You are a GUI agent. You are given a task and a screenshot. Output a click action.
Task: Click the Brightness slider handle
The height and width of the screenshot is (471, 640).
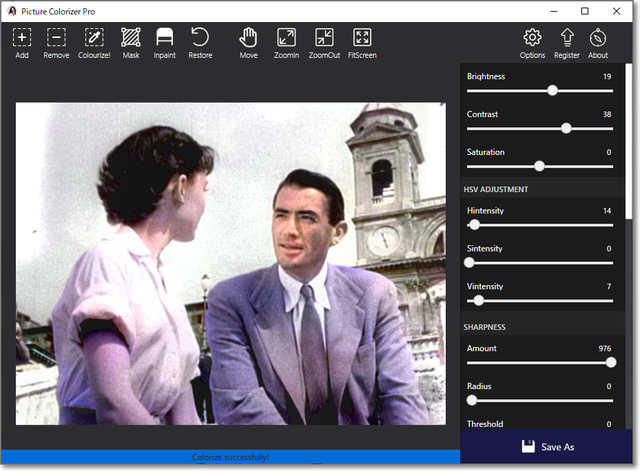(x=552, y=90)
